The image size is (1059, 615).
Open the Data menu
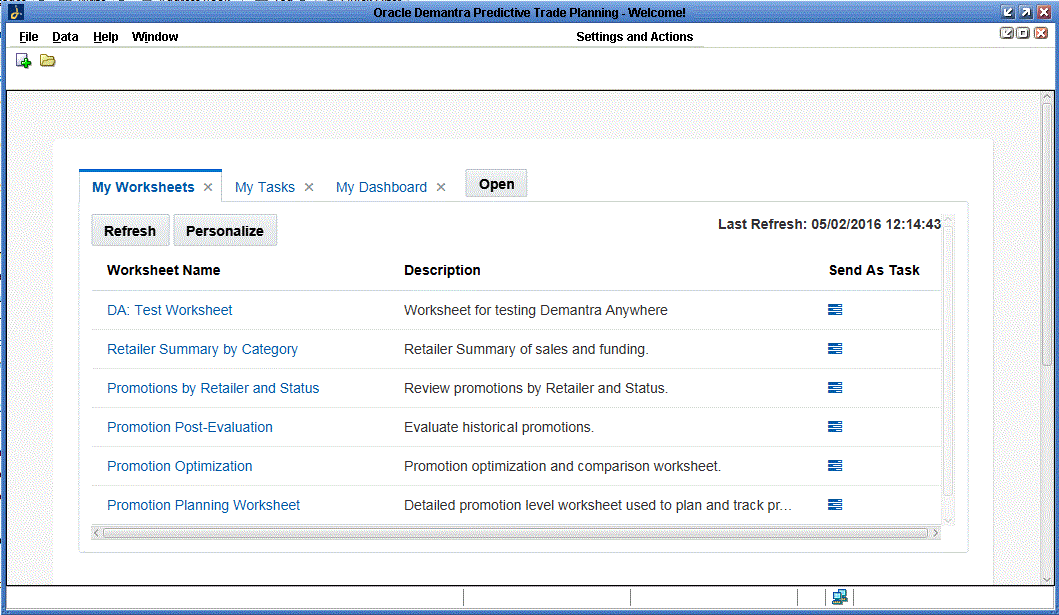pos(65,36)
